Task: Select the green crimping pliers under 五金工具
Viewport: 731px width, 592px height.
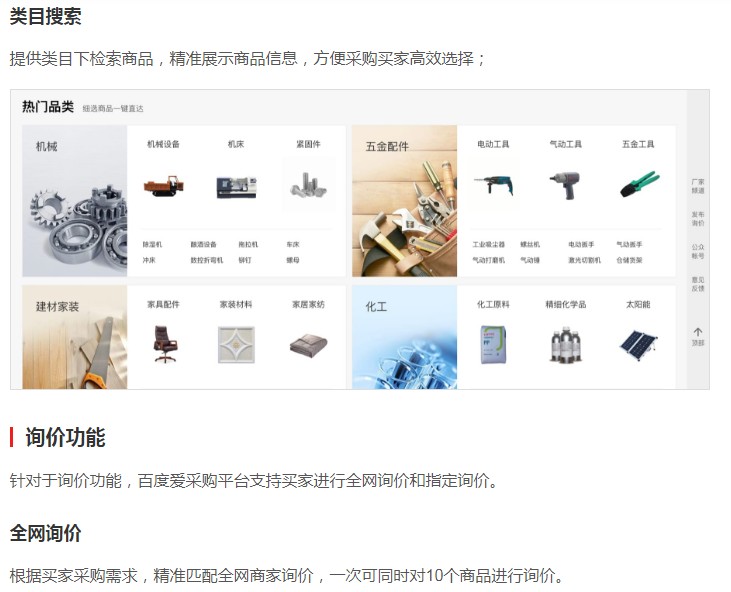Action: point(639,184)
